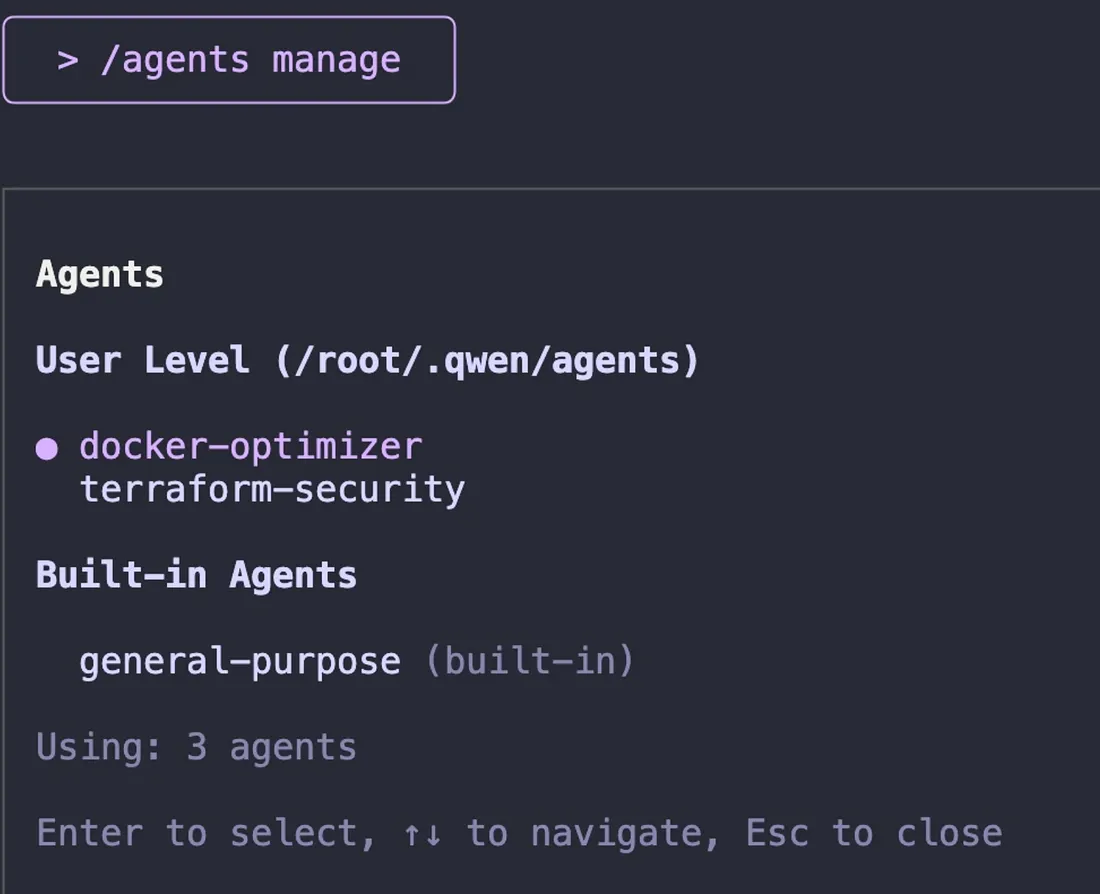Click the Esc to close hint
The height and width of the screenshot is (894, 1100).
point(877,832)
